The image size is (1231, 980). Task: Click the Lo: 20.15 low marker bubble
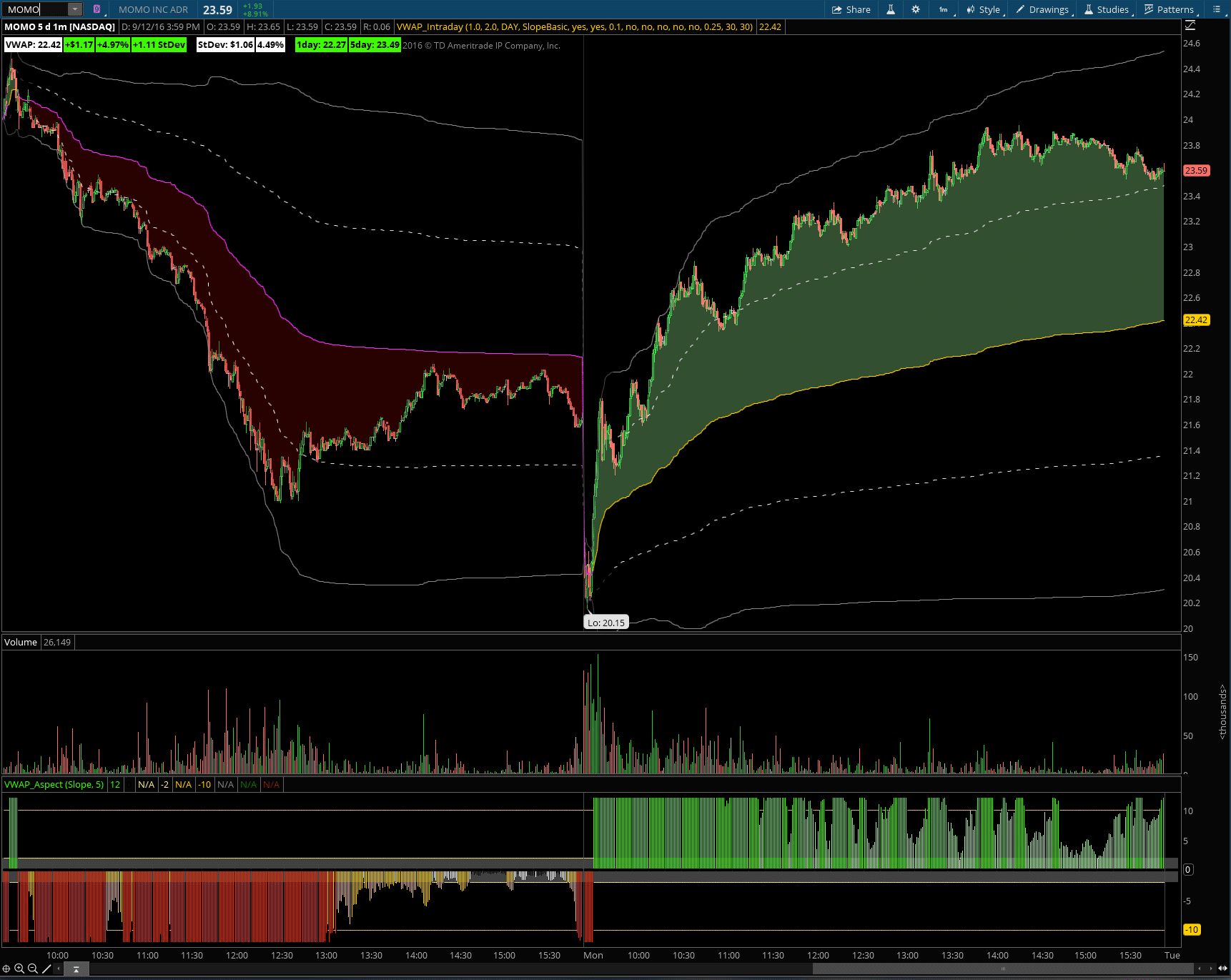(x=606, y=623)
